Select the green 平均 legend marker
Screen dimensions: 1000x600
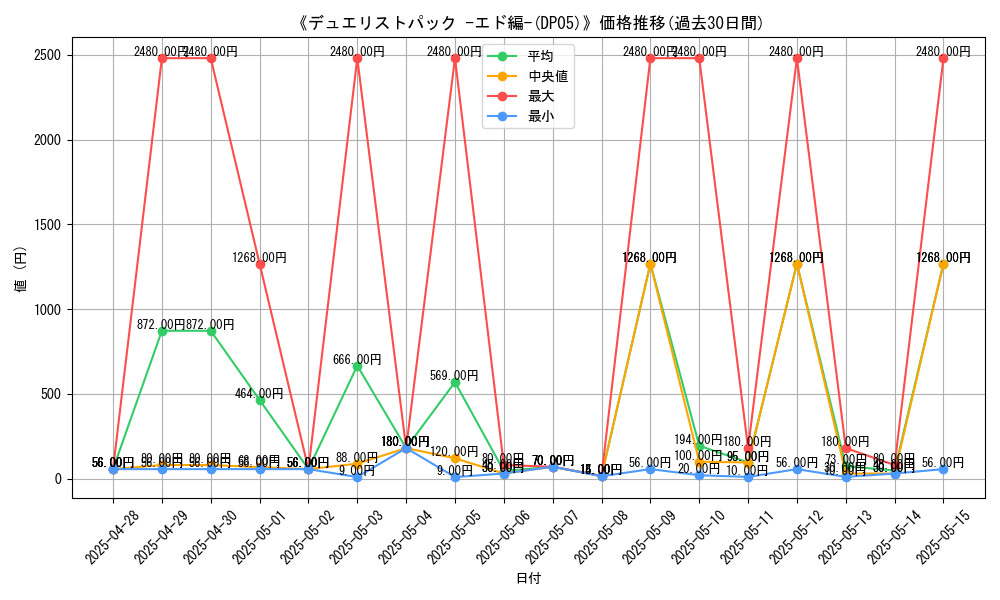(x=503, y=56)
